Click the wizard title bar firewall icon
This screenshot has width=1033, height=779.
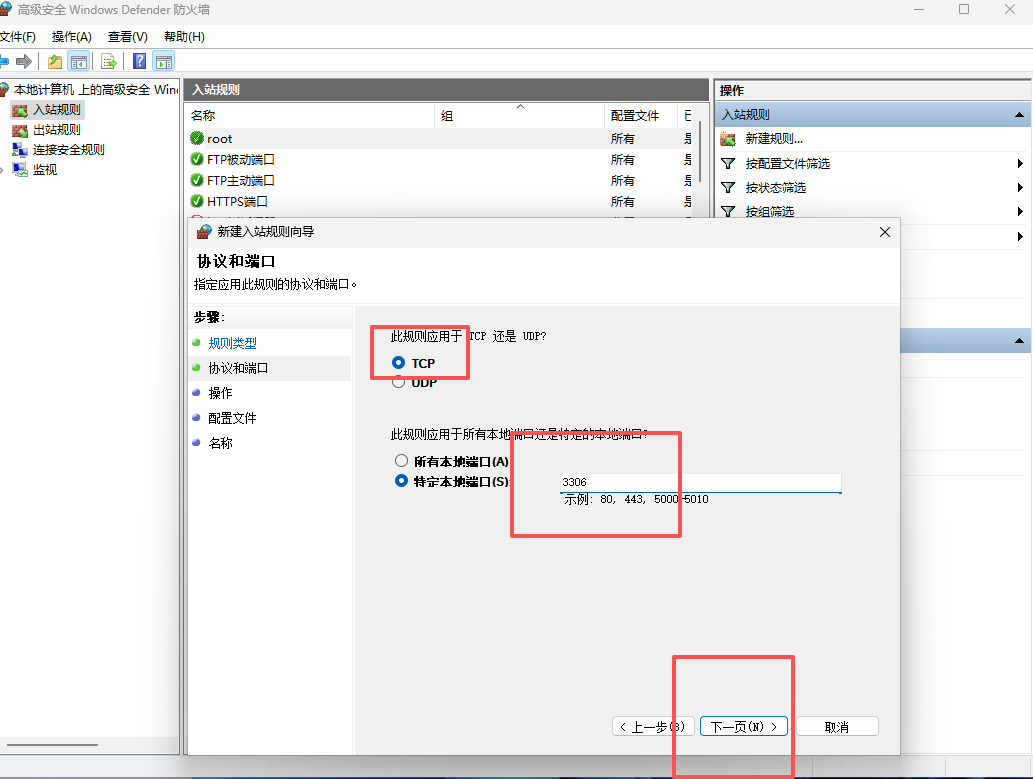coord(204,231)
